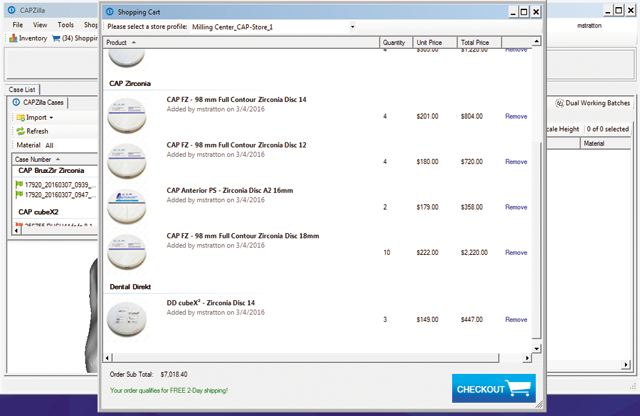Click mstratton username in CAPZilla window
Viewport: 640px width, 416px height.
point(589,25)
